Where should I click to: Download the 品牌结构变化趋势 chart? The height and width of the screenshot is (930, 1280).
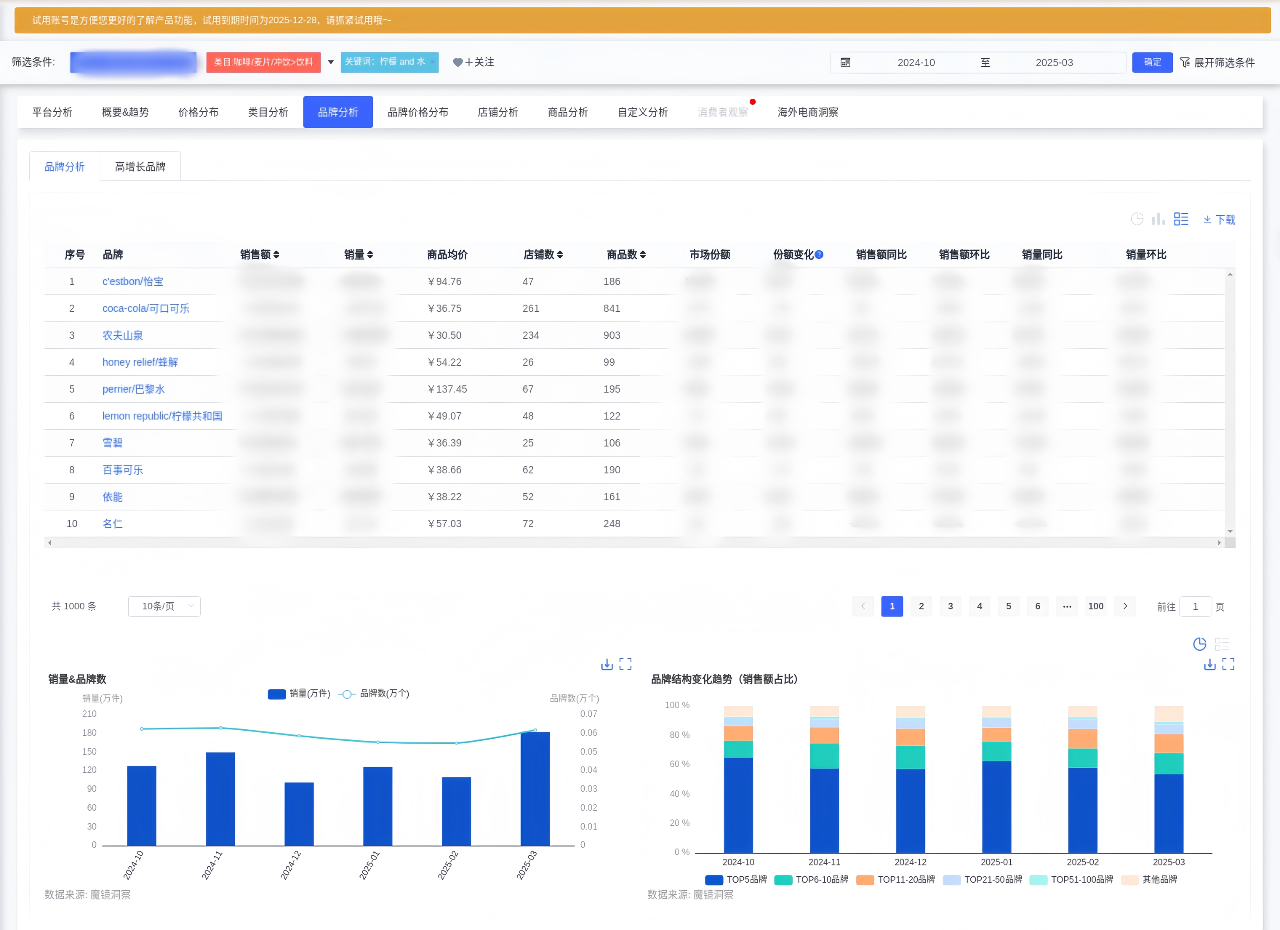click(x=1210, y=664)
